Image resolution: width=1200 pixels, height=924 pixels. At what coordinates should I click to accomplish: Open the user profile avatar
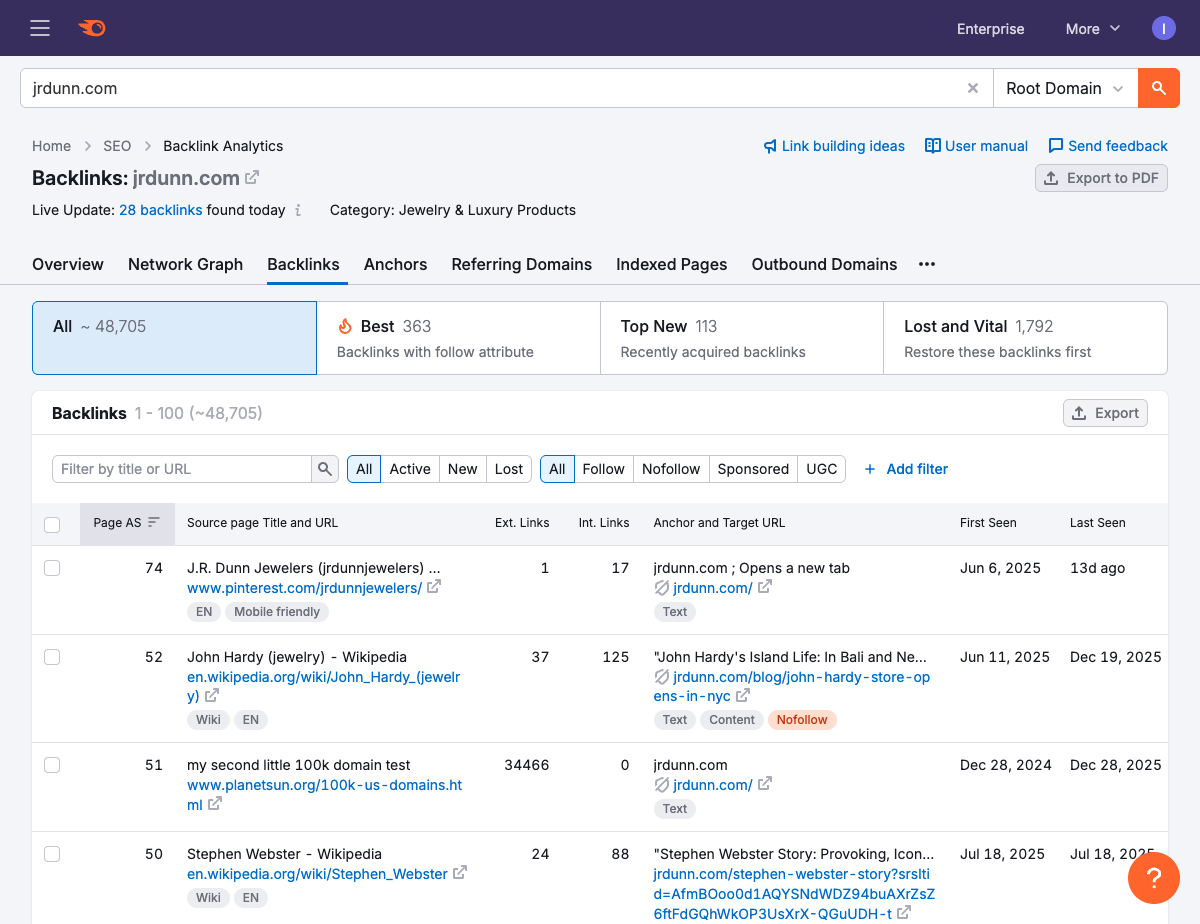pos(1163,28)
